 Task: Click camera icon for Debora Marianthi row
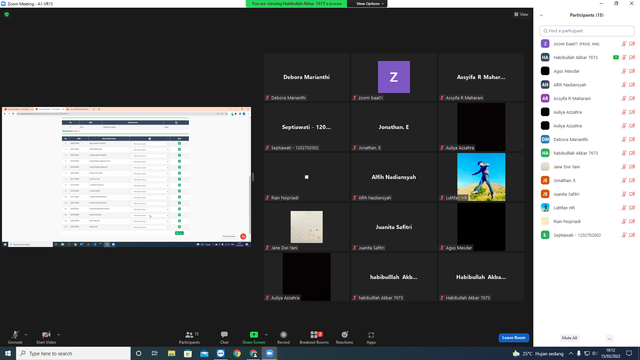(x=632, y=139)
